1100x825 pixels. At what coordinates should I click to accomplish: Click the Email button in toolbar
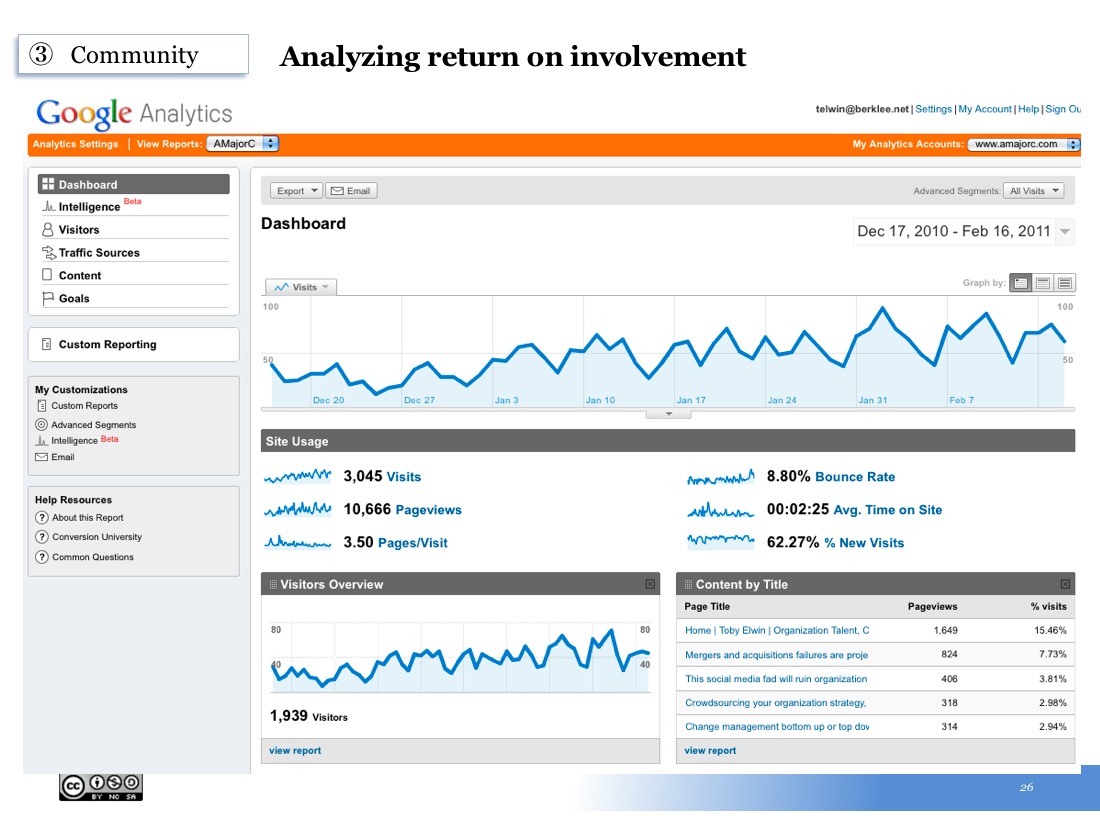click(351, 191)
